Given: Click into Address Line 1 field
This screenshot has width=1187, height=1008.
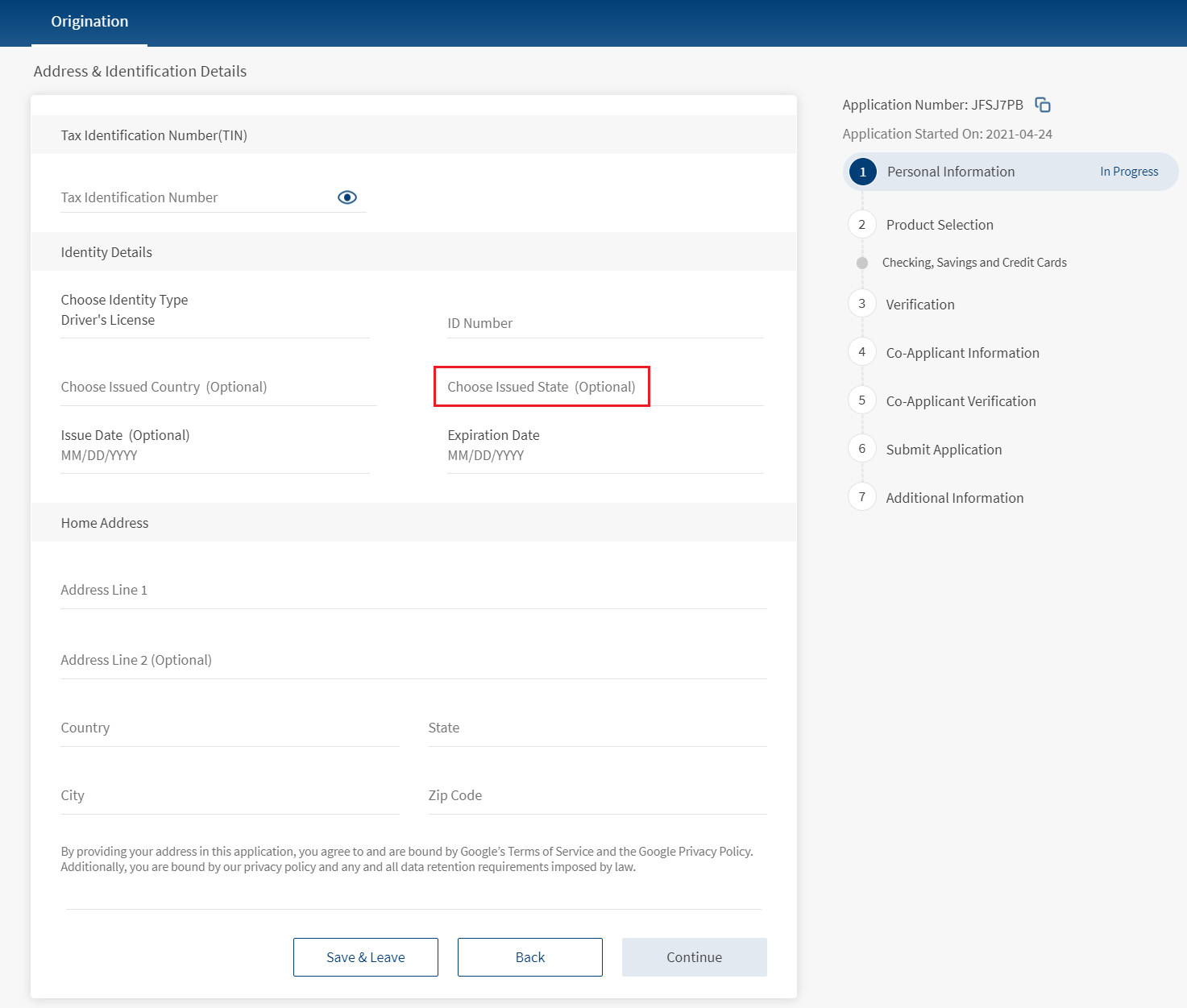Looking at the screenshot, I should pyautogui.click(x=413, y=591).
